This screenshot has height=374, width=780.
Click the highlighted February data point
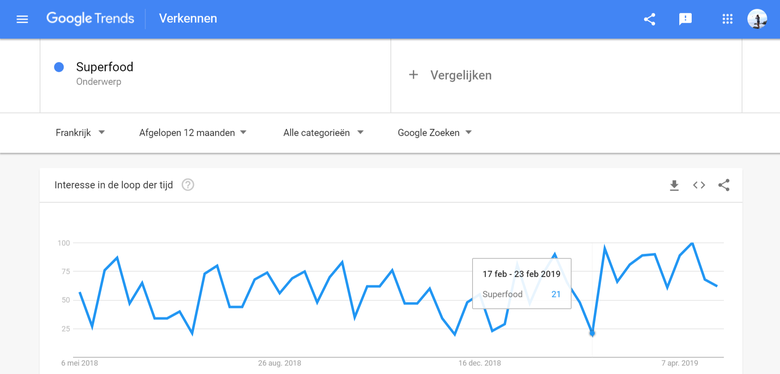click(x=592, y=333)
